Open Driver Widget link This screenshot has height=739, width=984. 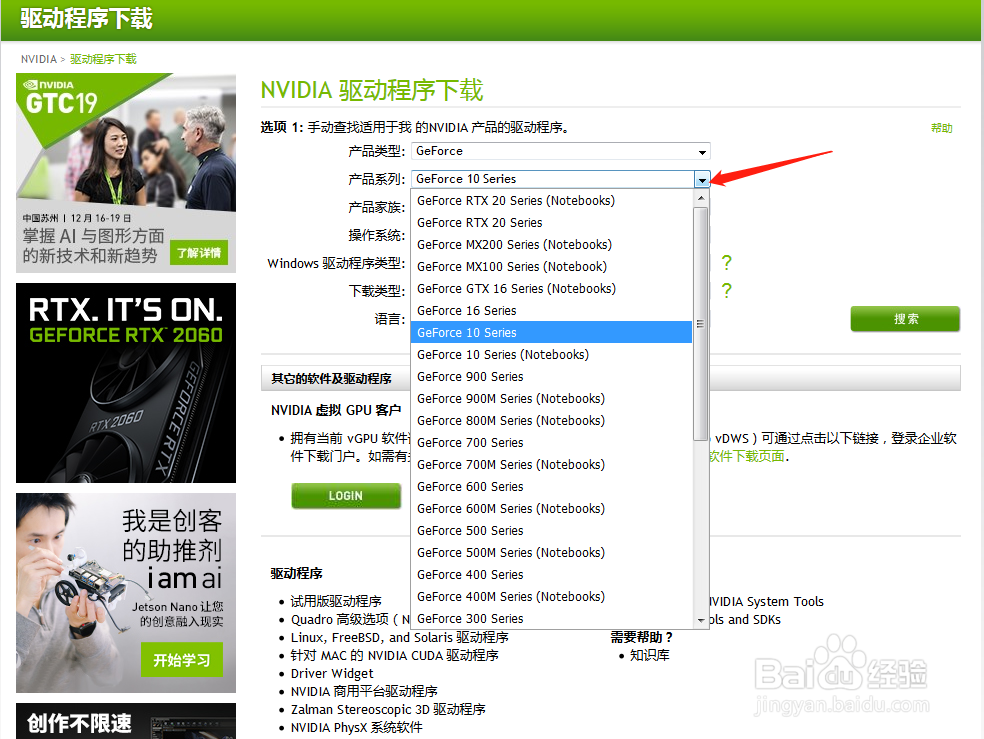point(331,674)
